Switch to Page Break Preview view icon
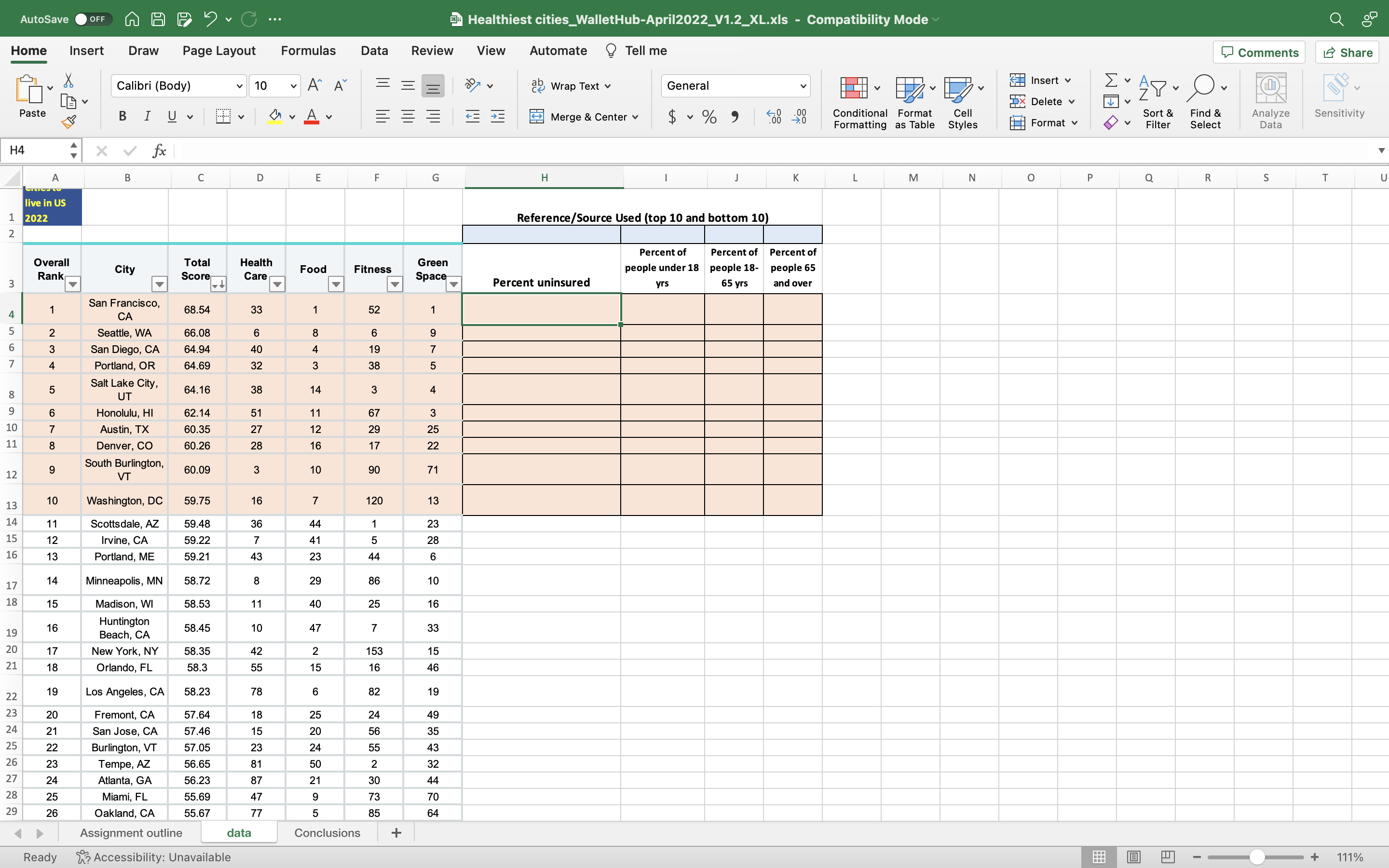The width and height of the screenshot is (1389, 868). 1168,856
